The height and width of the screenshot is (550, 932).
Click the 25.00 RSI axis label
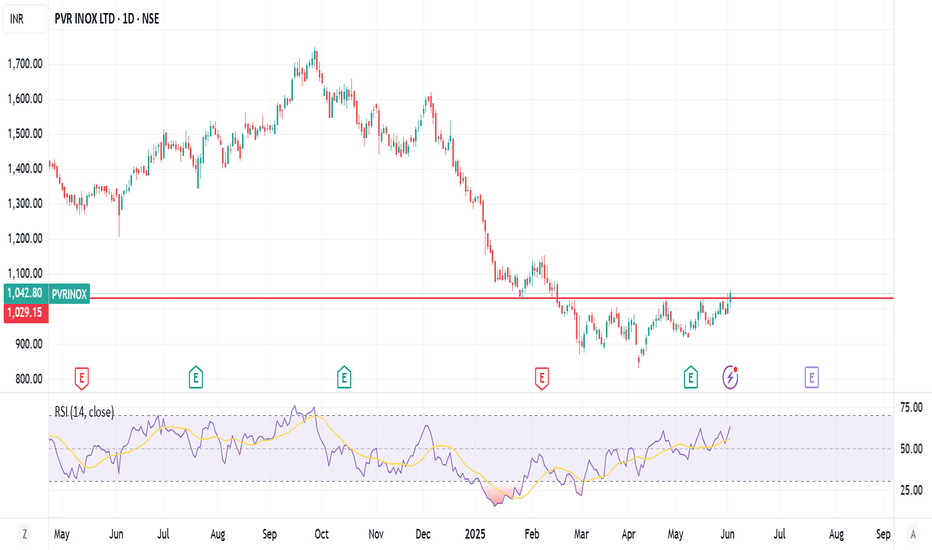(x=911, y=490)
